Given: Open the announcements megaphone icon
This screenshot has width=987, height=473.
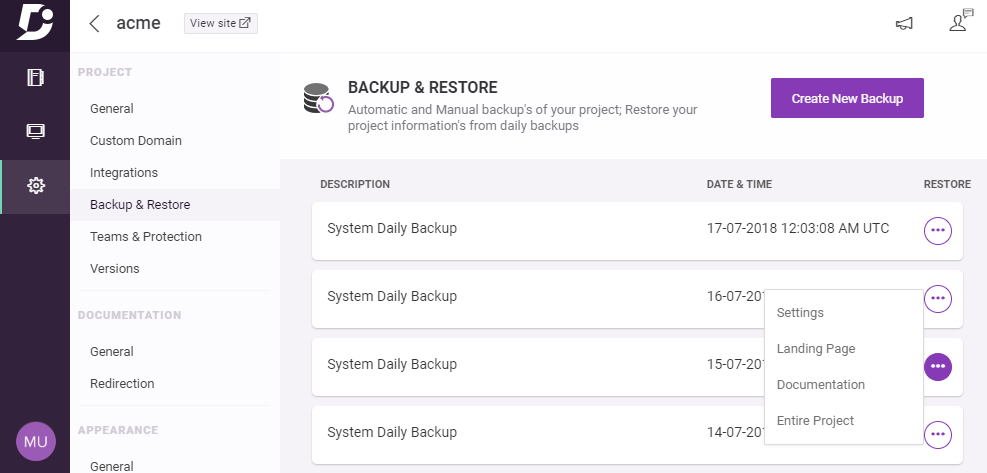Looking at the screenshot, I should pos(905,24).
